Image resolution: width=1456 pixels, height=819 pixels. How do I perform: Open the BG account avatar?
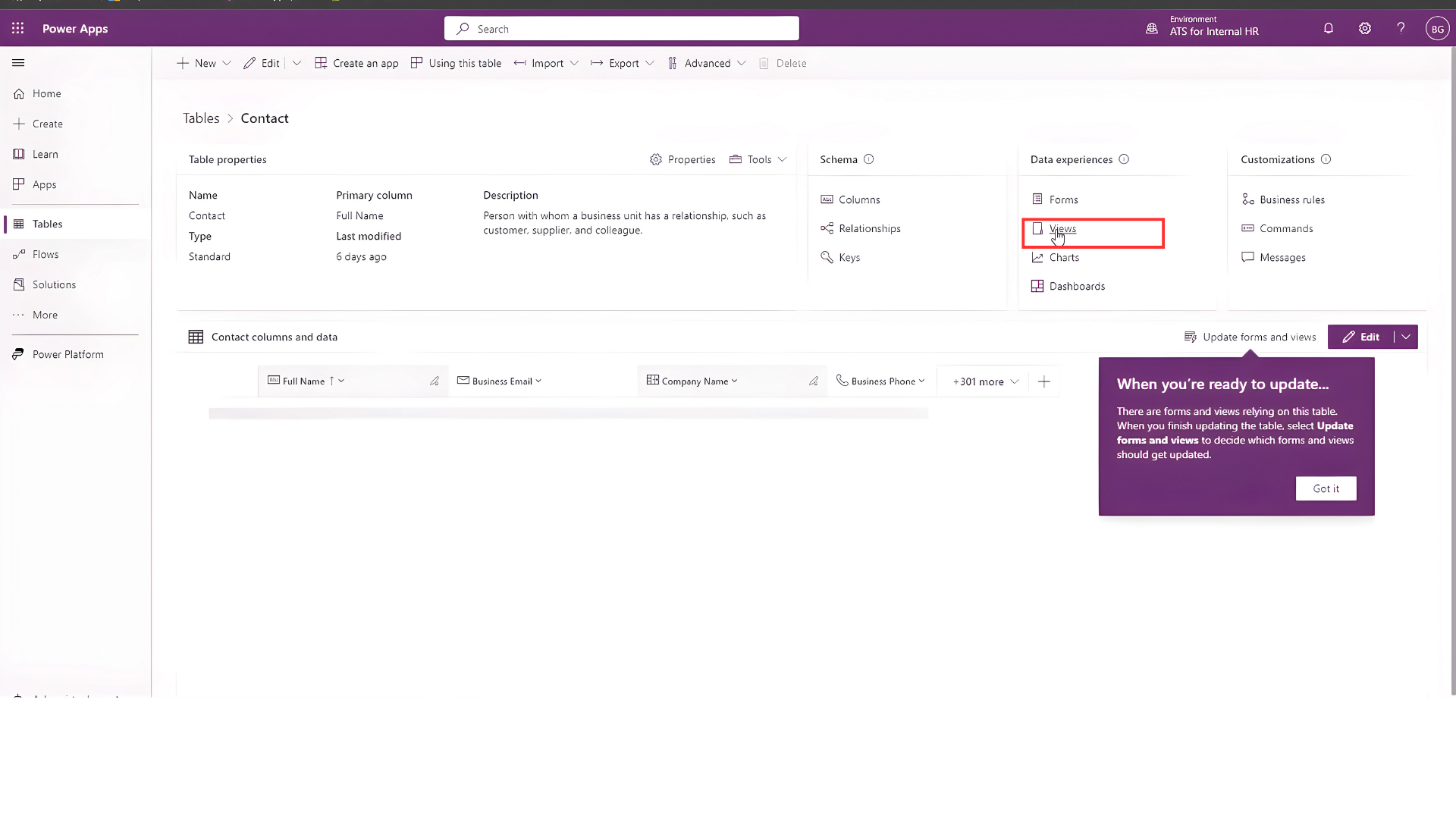pyautogui.click(x=1437, y=29)
